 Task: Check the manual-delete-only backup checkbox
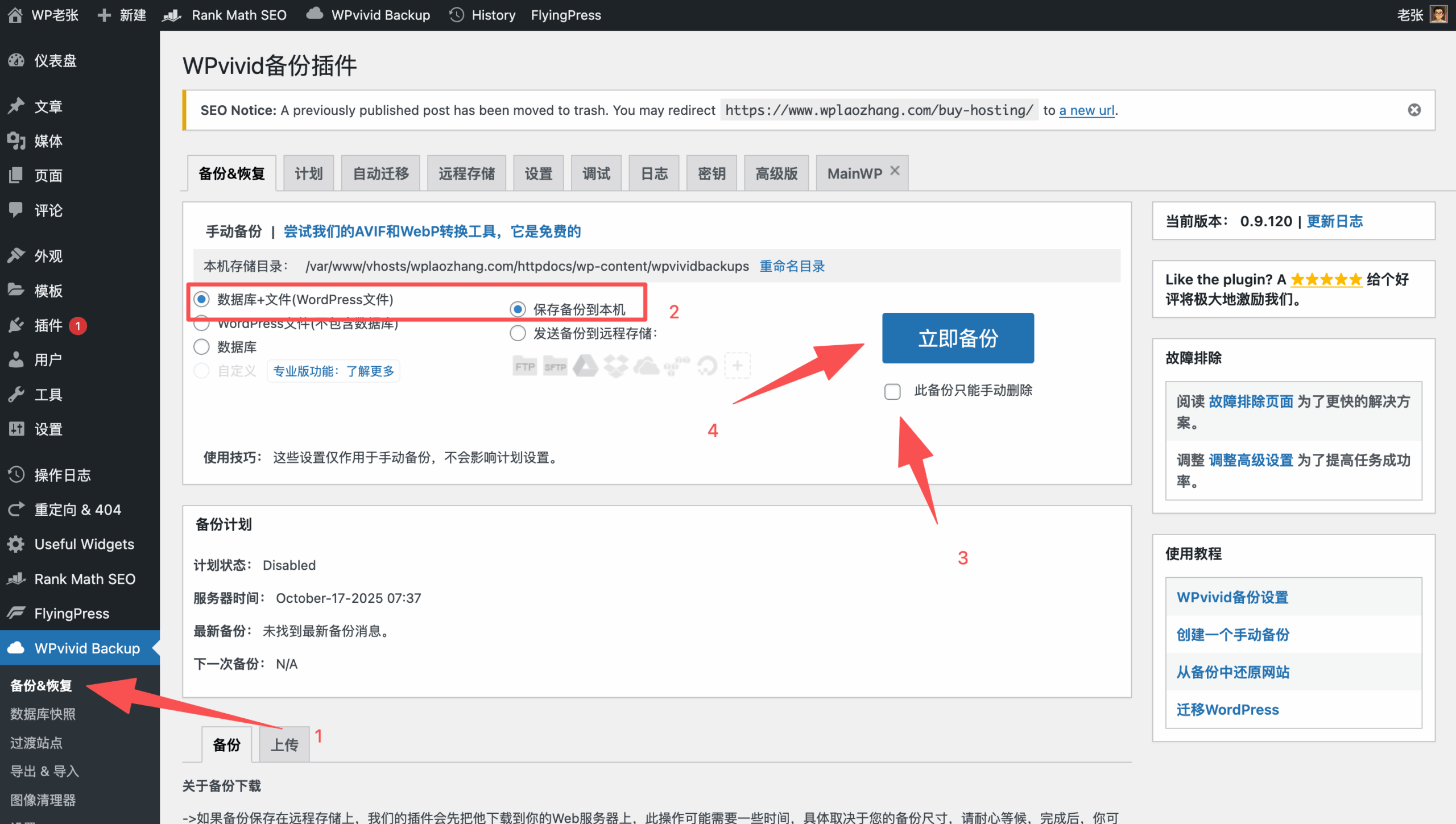click(892, 391)
